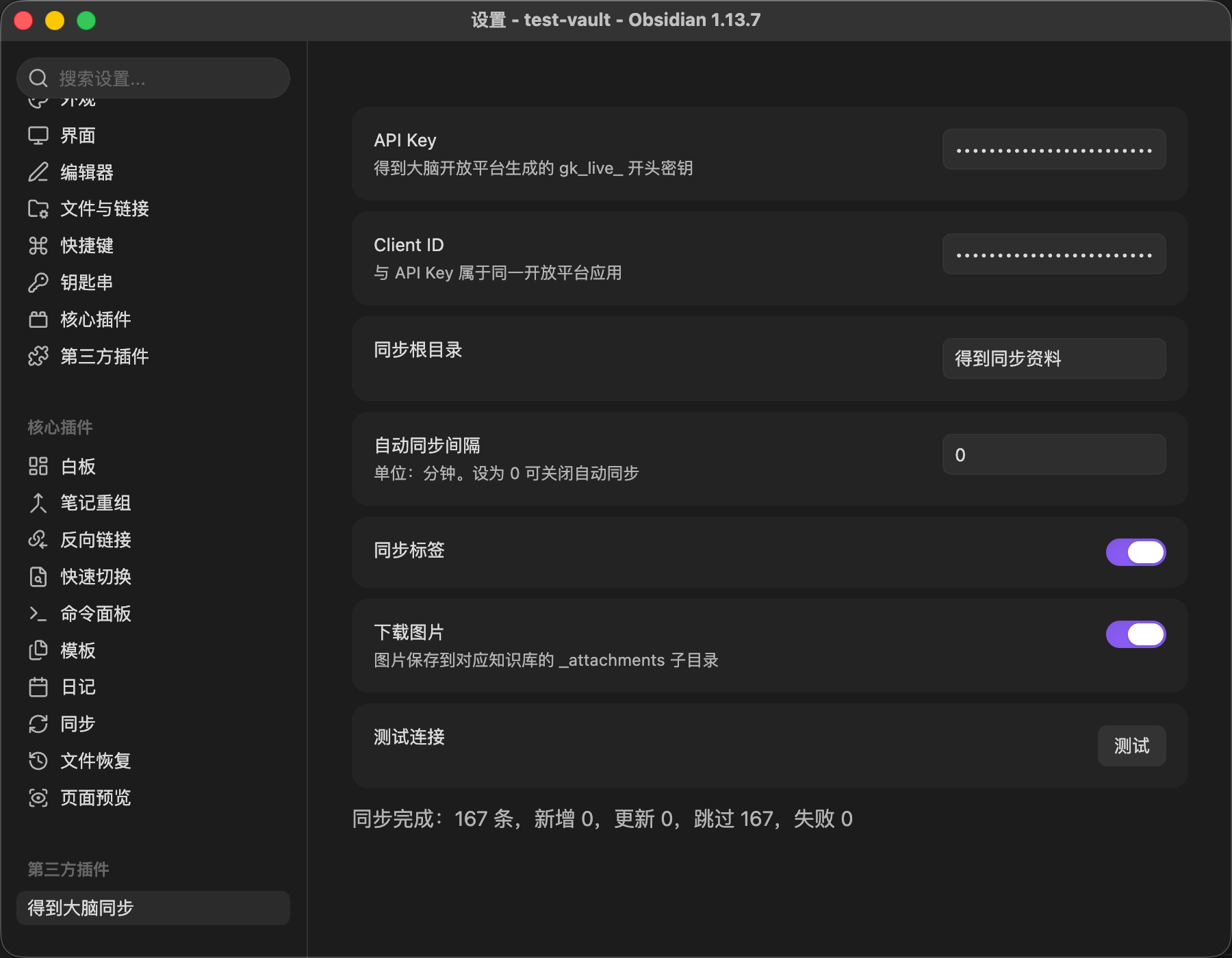Open the 白板 core plugin settings

click(x=153, y=467)
